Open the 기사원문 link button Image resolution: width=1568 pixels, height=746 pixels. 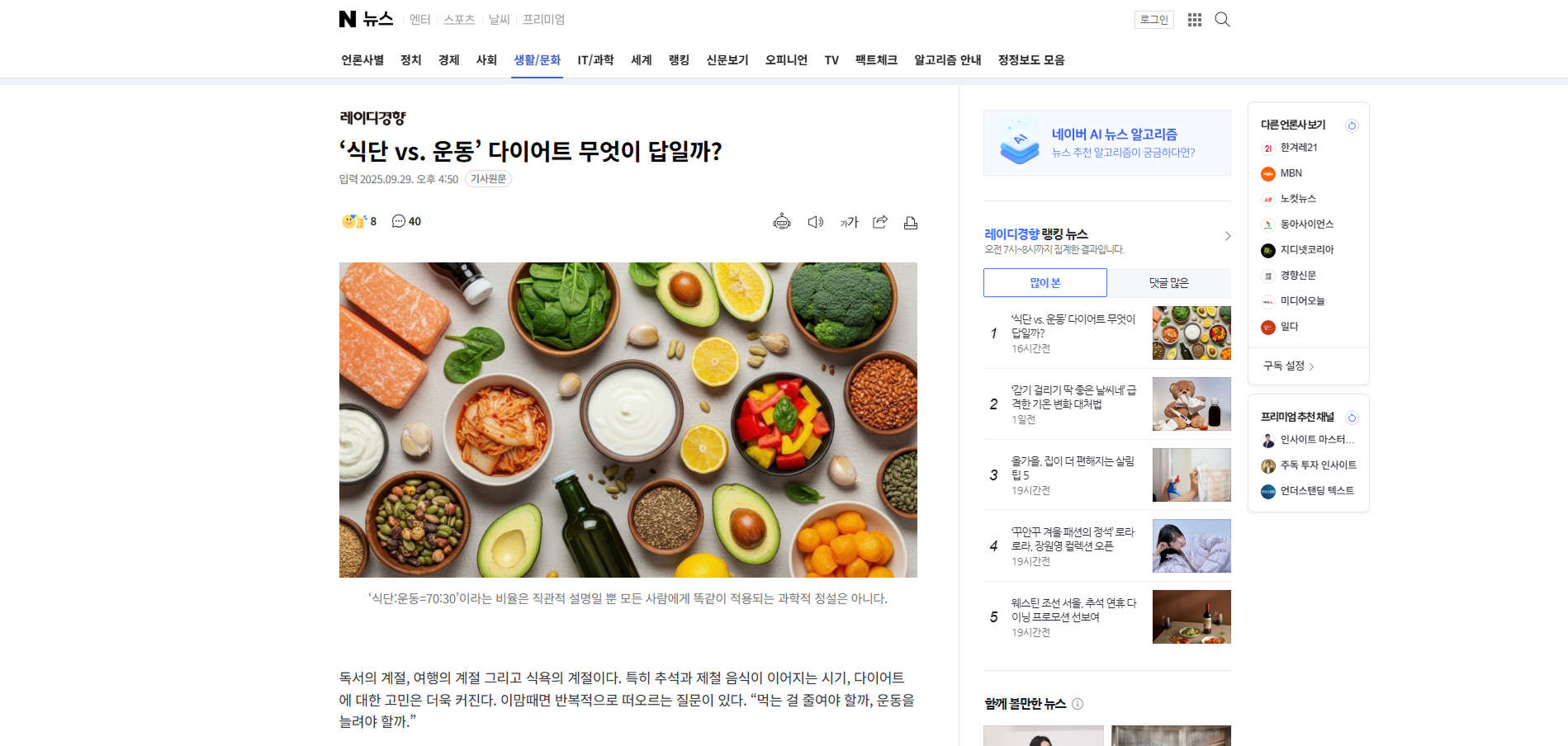click(488, 179)
